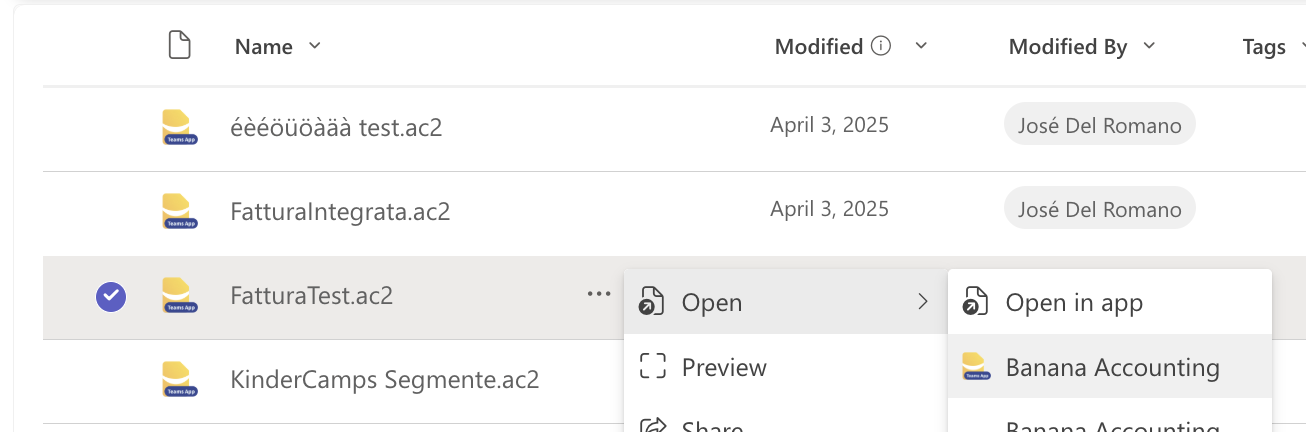Click the Tags column header
This screenshot has width=1306, height=432.
point(1264,47)
